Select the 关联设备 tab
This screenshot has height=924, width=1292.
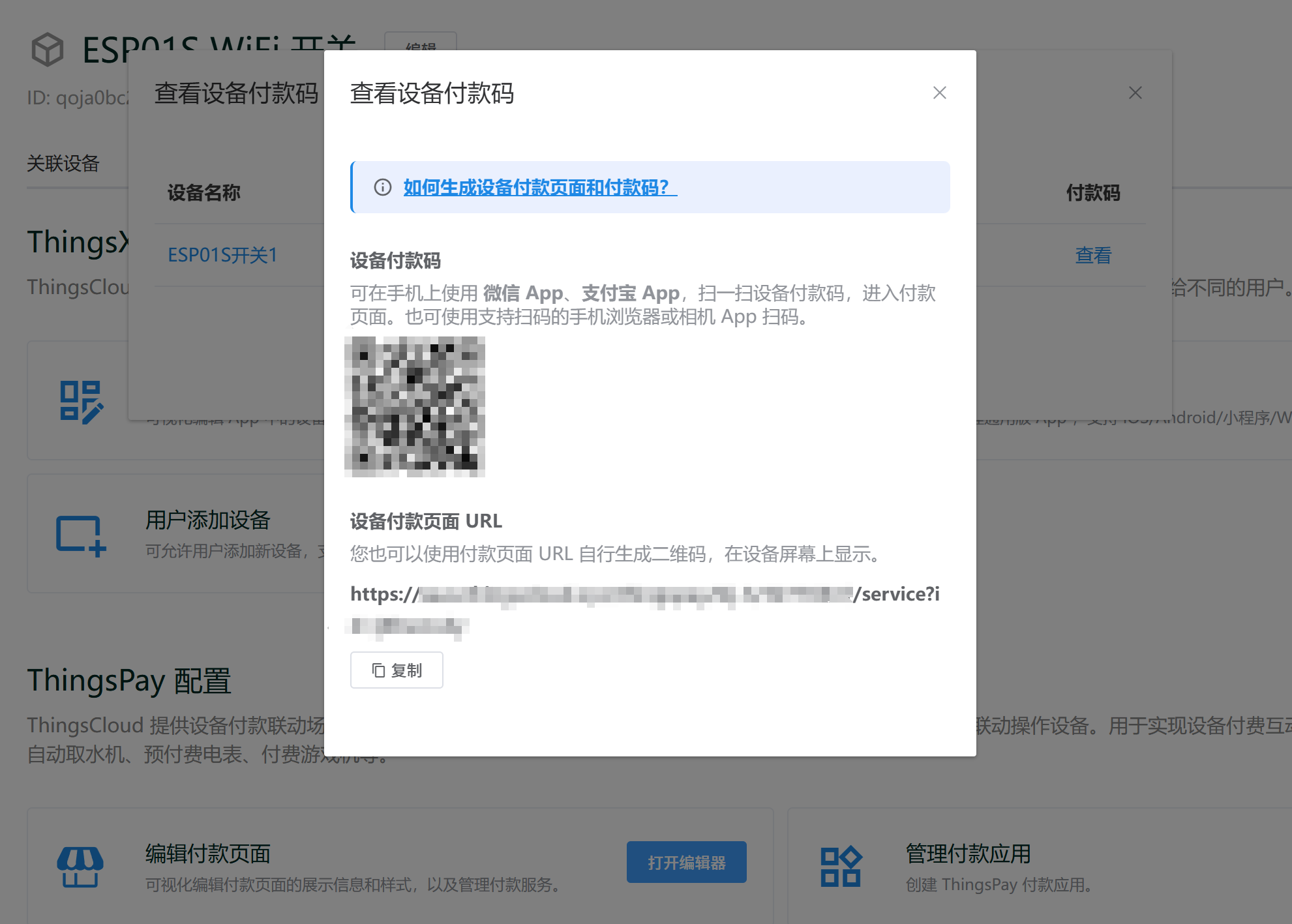[63, 163]
